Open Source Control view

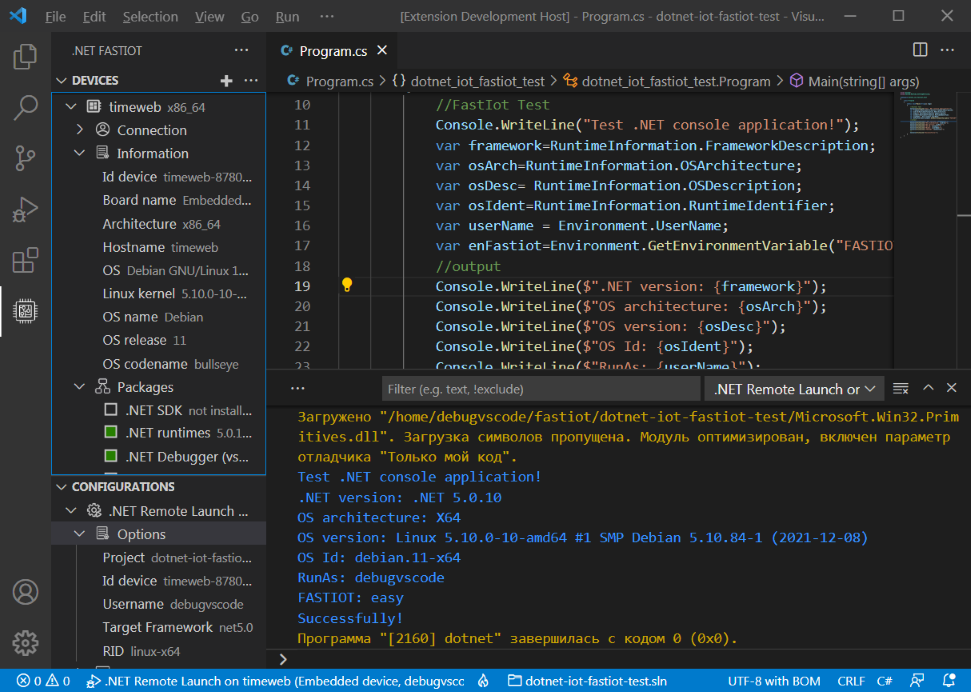coord(25,159)
